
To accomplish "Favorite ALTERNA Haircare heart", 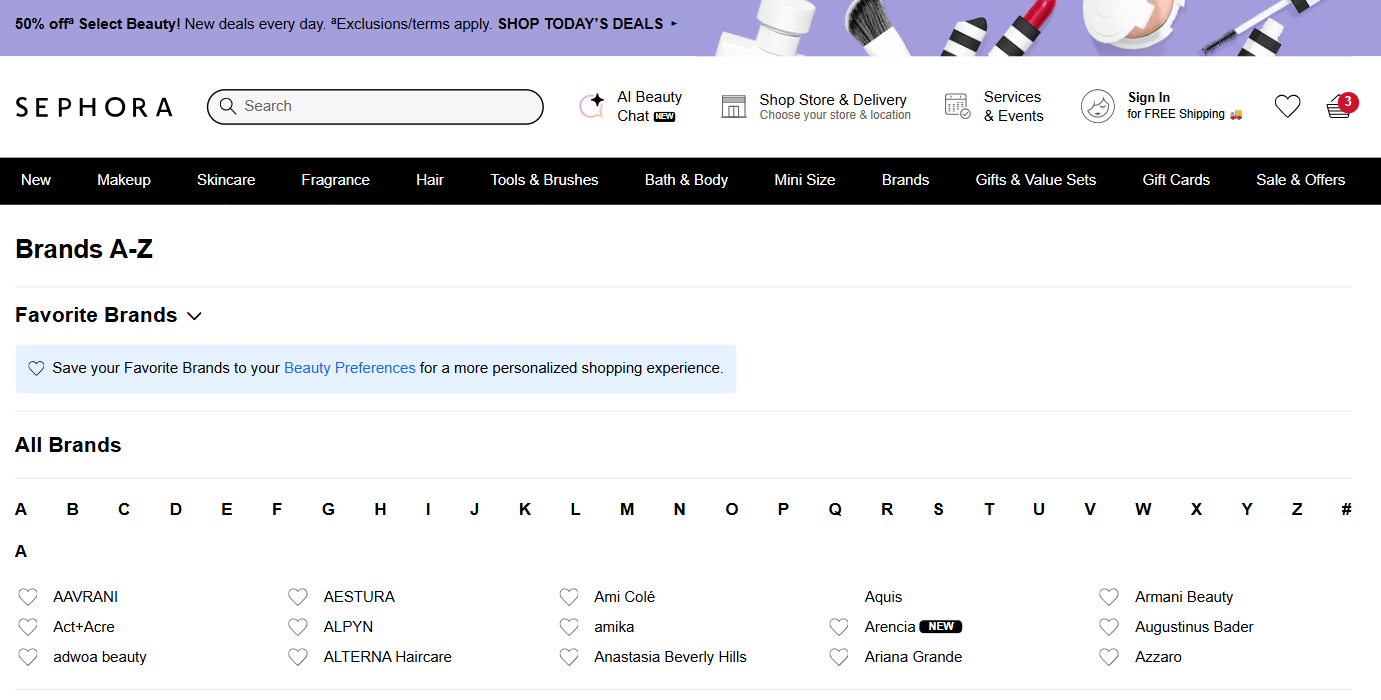I will pos(298,657).
